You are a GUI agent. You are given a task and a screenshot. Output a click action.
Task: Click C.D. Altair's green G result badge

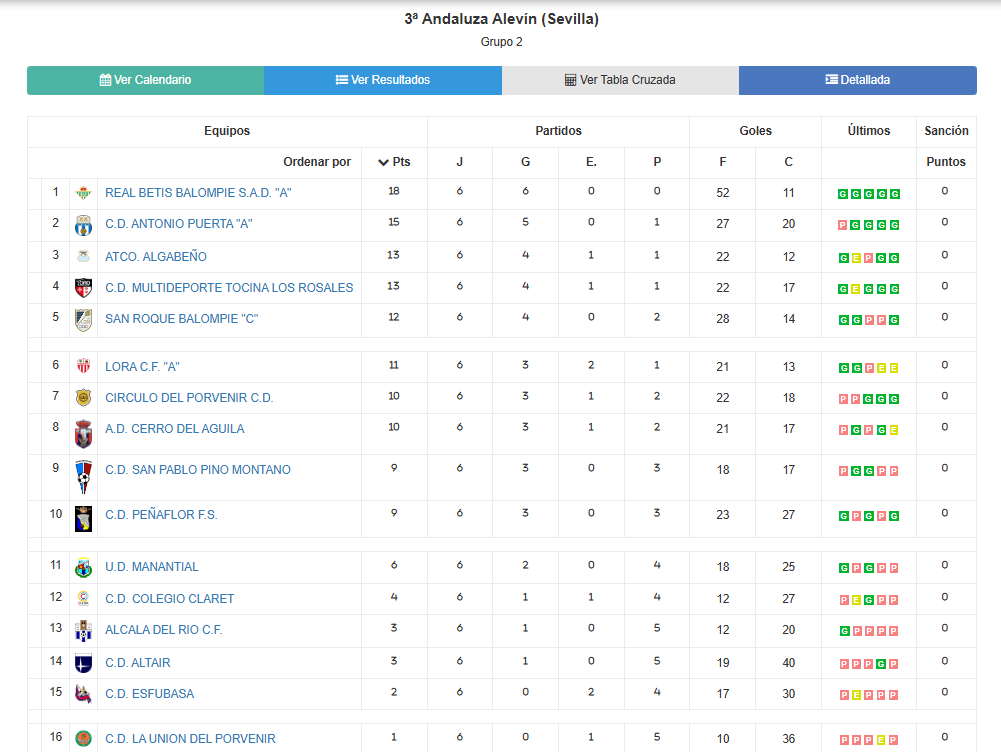pyautogui.click(x=881, y=665)
